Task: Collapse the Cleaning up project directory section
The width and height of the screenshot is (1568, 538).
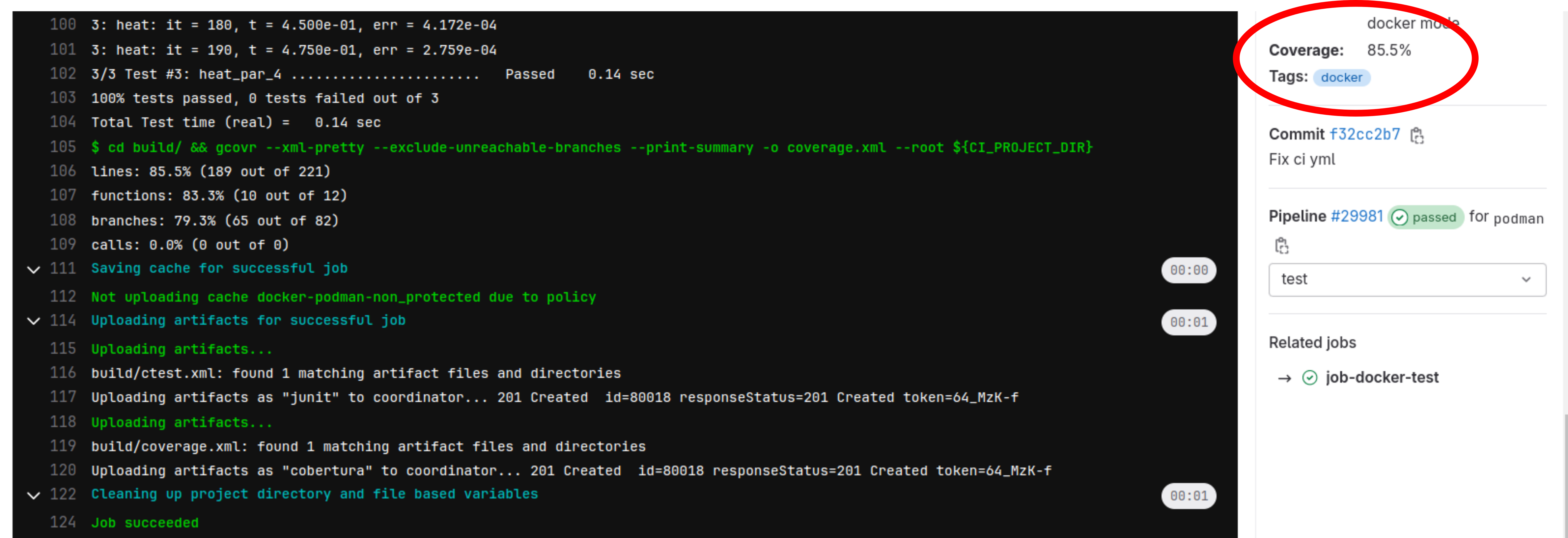Action: point(33,495)
